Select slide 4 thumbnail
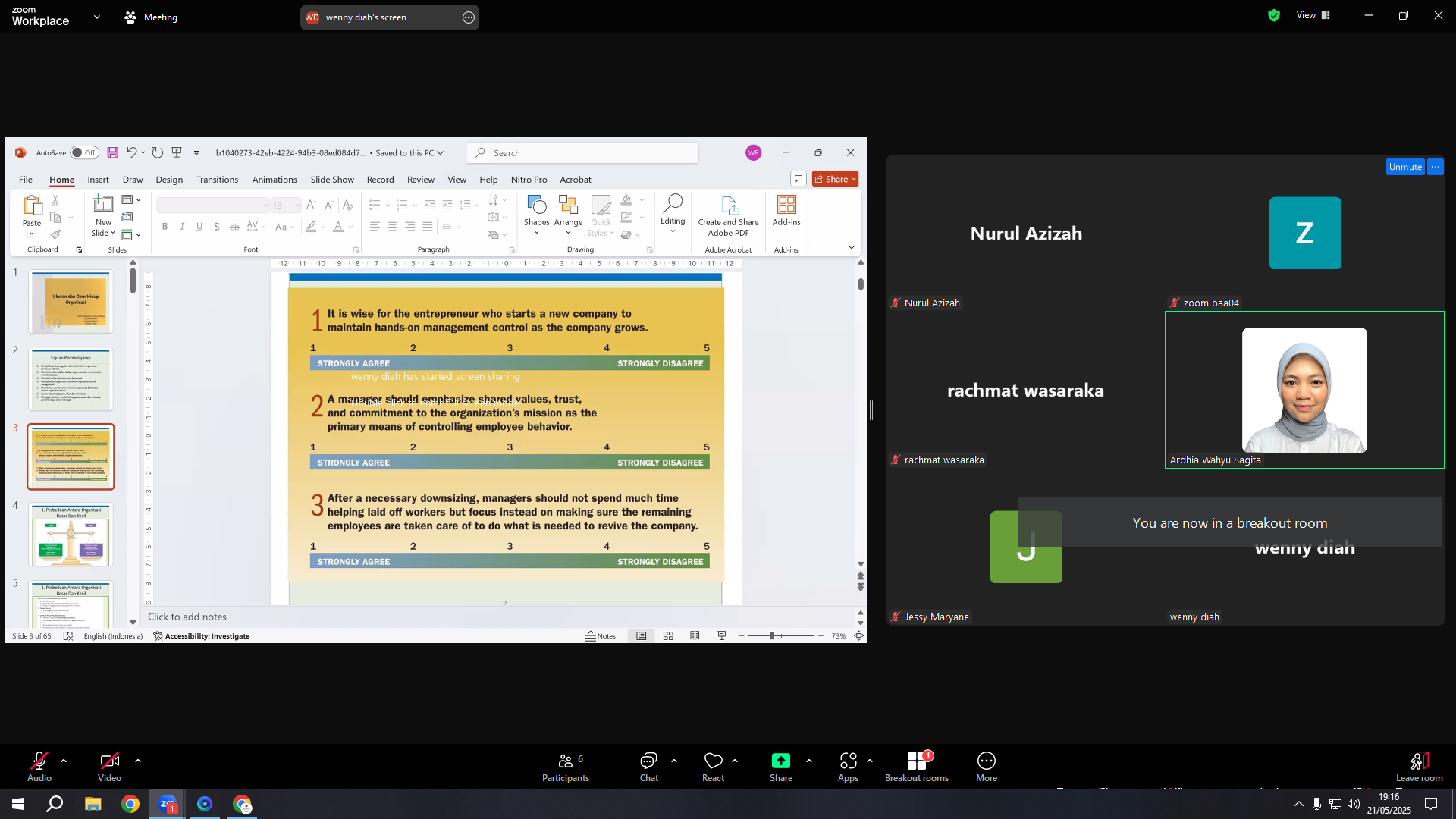1456x819 pixels. [71, 535]
